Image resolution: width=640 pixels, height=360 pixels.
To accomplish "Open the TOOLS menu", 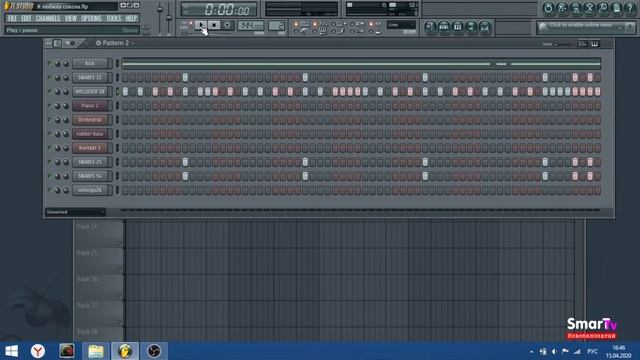I will [x=113, y=18].
